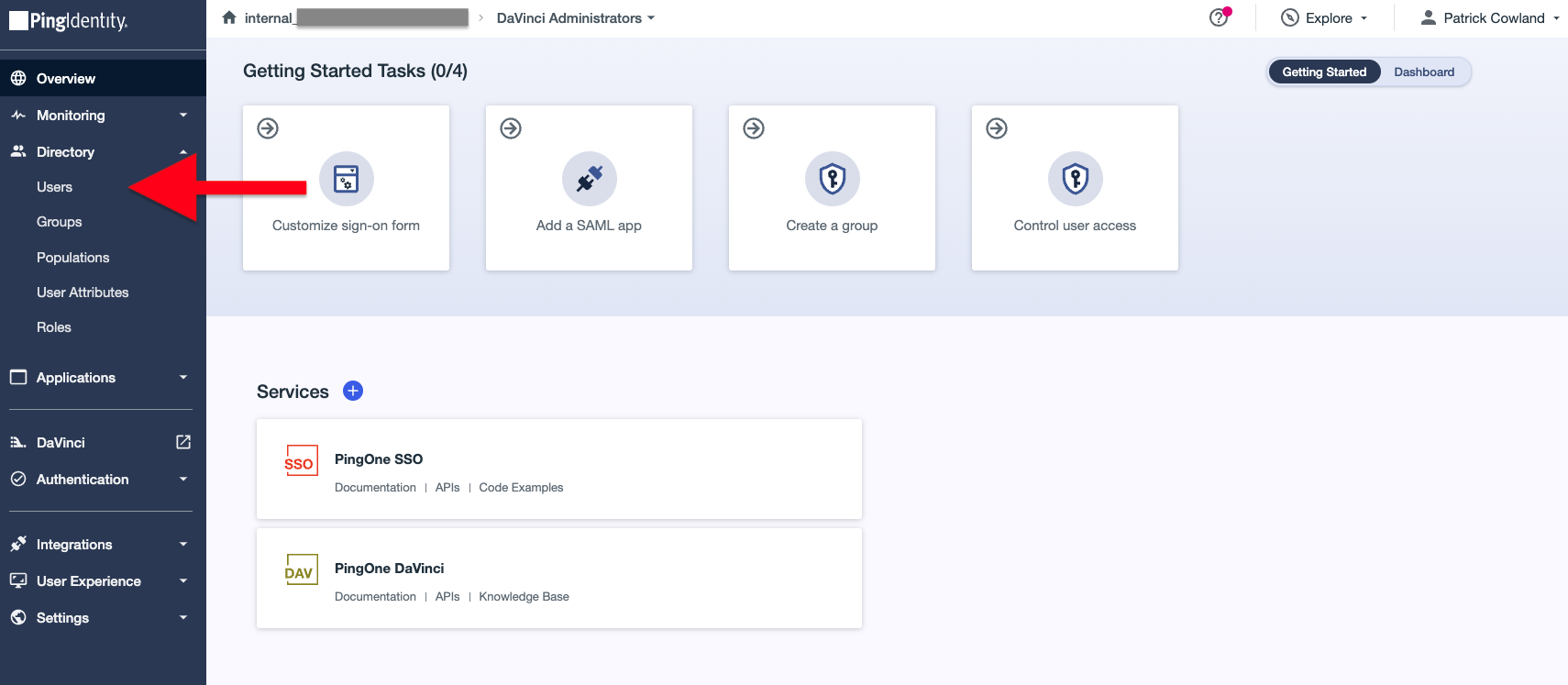Viewport: 1568px width, 685px height.
Task: Click the Control user access label
Action: click(1075, 226)
